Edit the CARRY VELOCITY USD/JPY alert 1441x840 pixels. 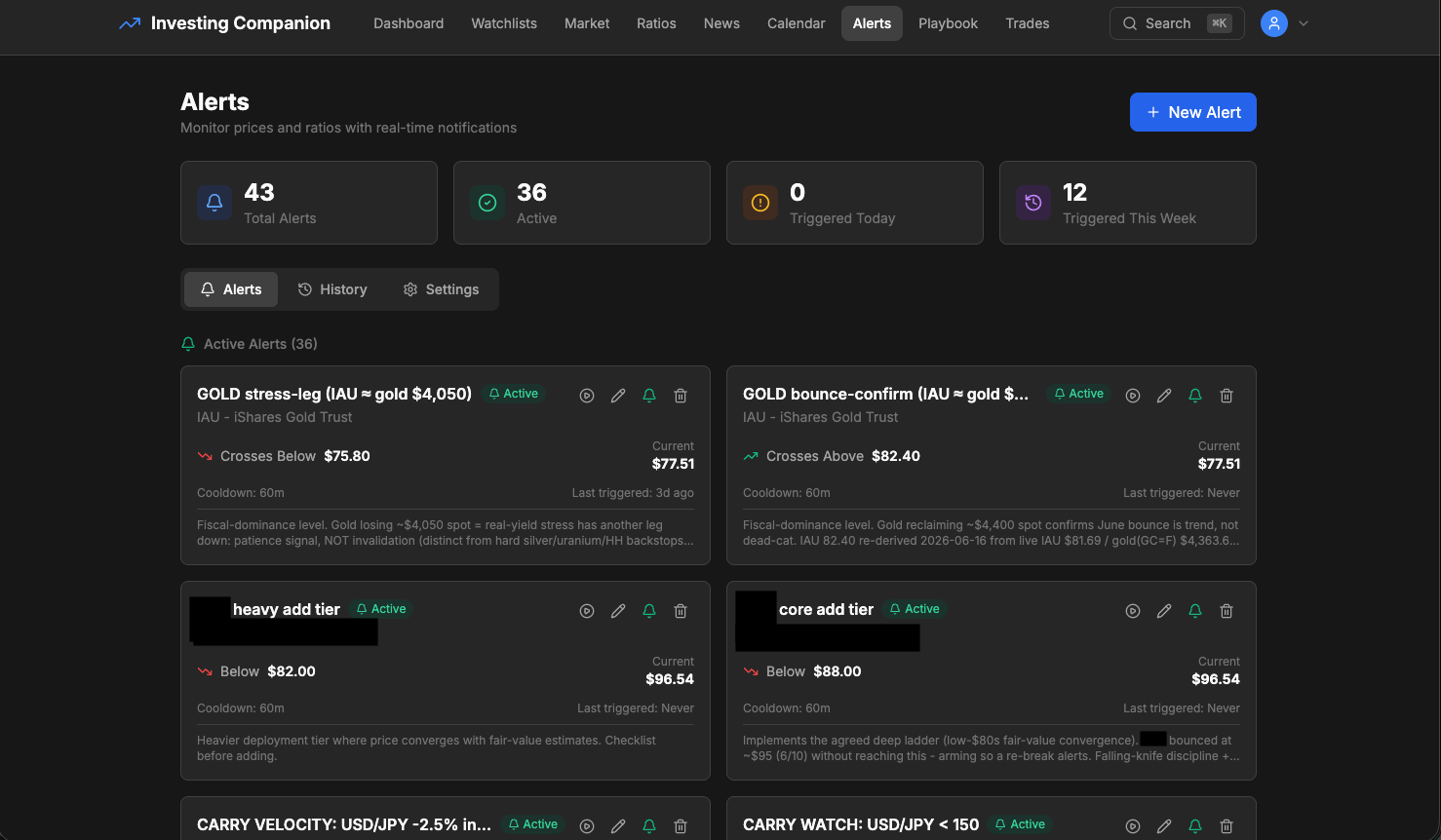618,826
